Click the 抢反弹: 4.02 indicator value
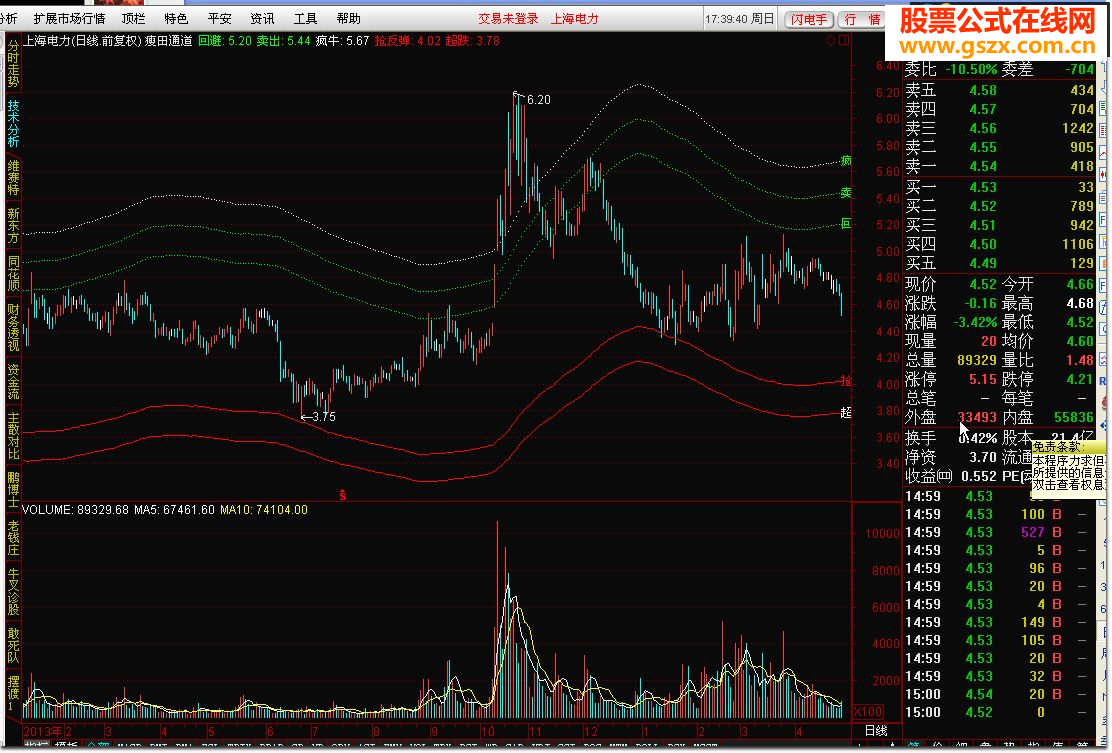Viewport: 1112px width, 753px height. pos(407,41)
